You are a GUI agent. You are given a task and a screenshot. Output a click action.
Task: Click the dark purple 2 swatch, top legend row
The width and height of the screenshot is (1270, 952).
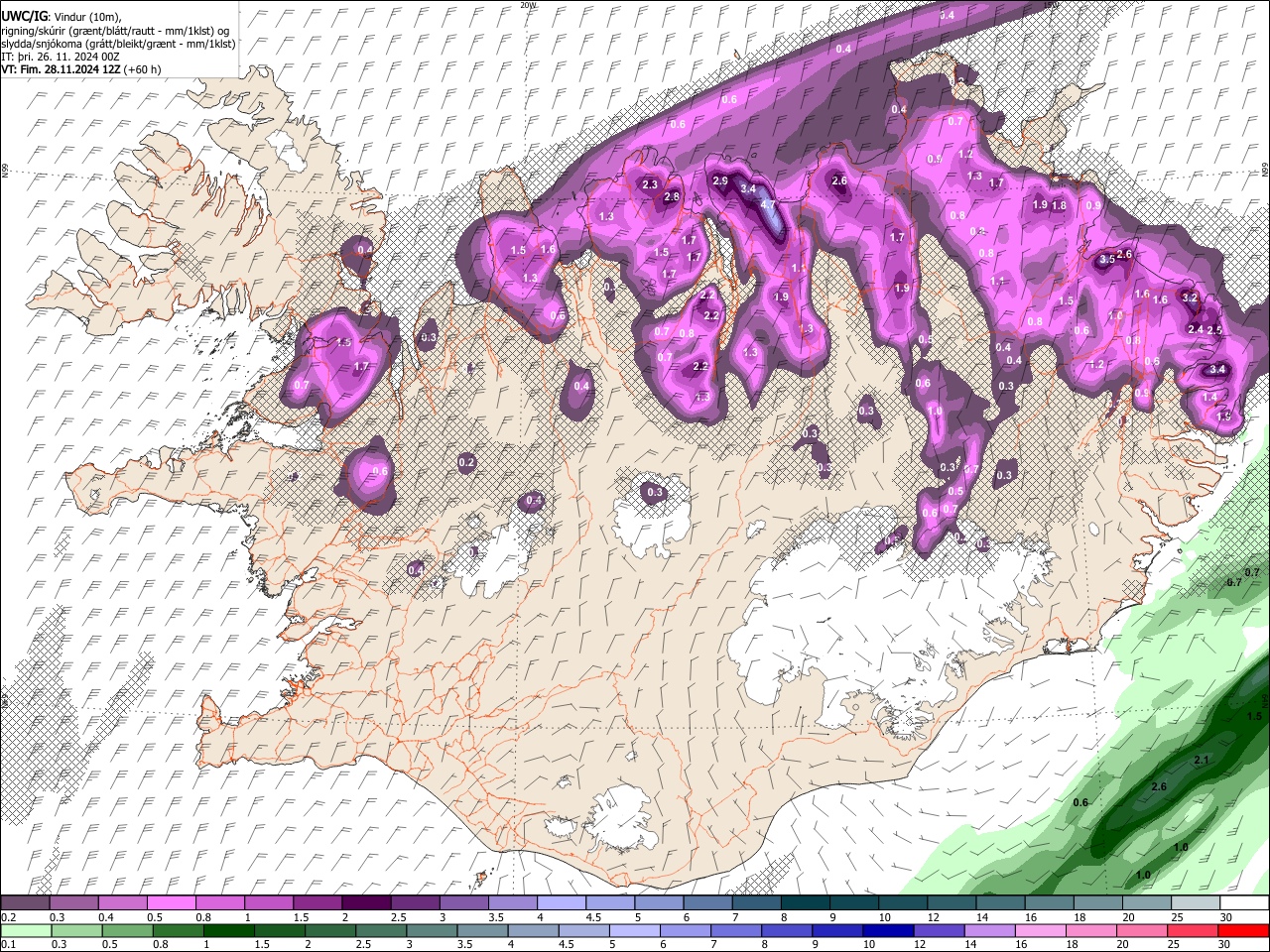point(367,903)
